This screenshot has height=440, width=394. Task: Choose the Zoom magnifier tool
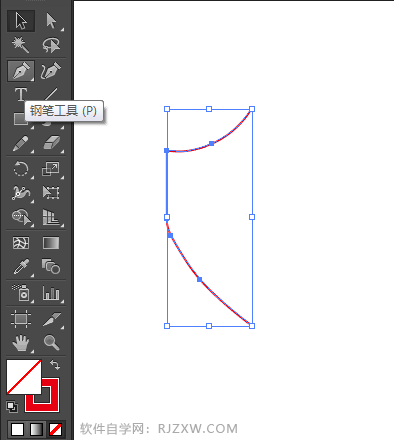[x=51, y=342]
